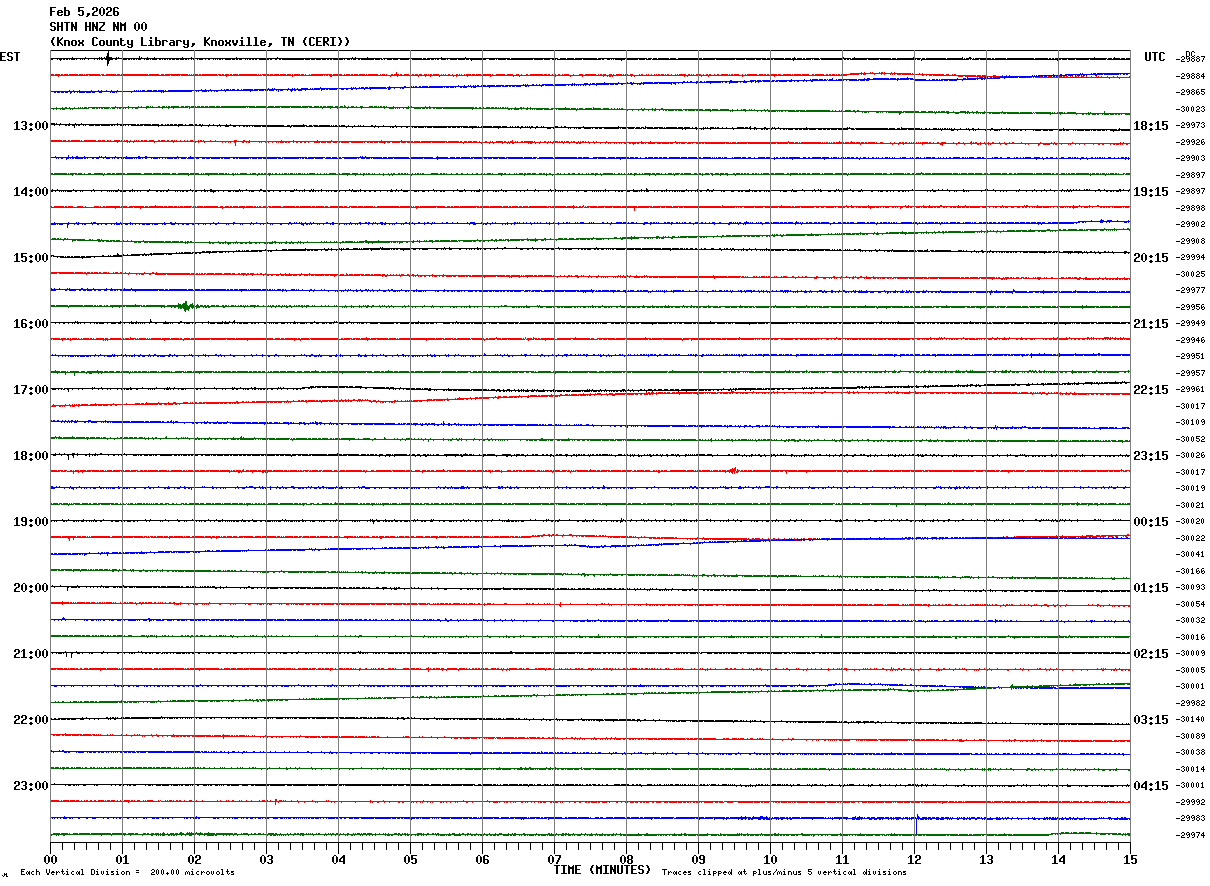This screenshot has height=886, width=1210.
Task: Click the DC offset value -29982
Action: tap(1191, 703)
